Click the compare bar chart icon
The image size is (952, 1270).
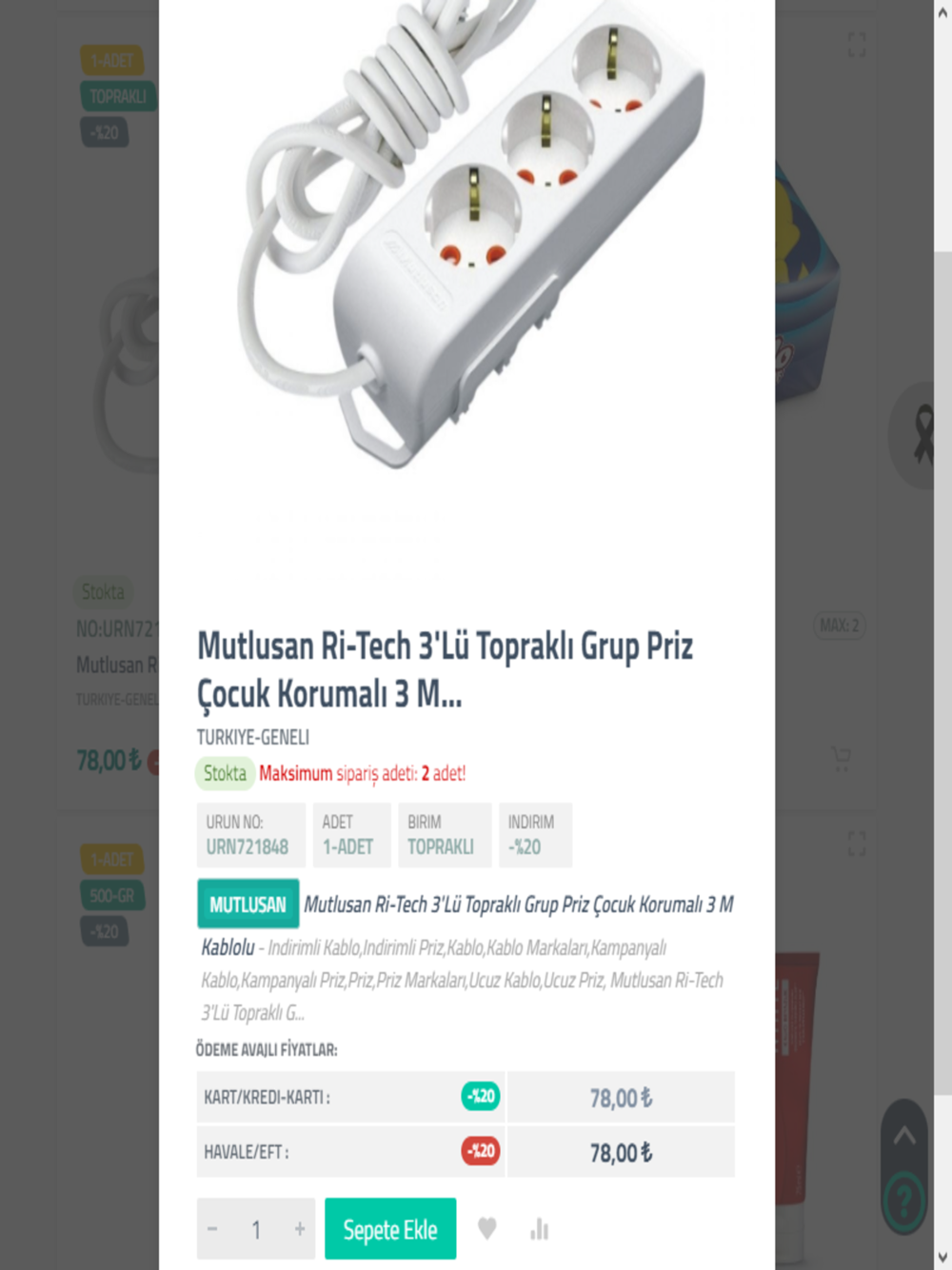pos(539,1229)
